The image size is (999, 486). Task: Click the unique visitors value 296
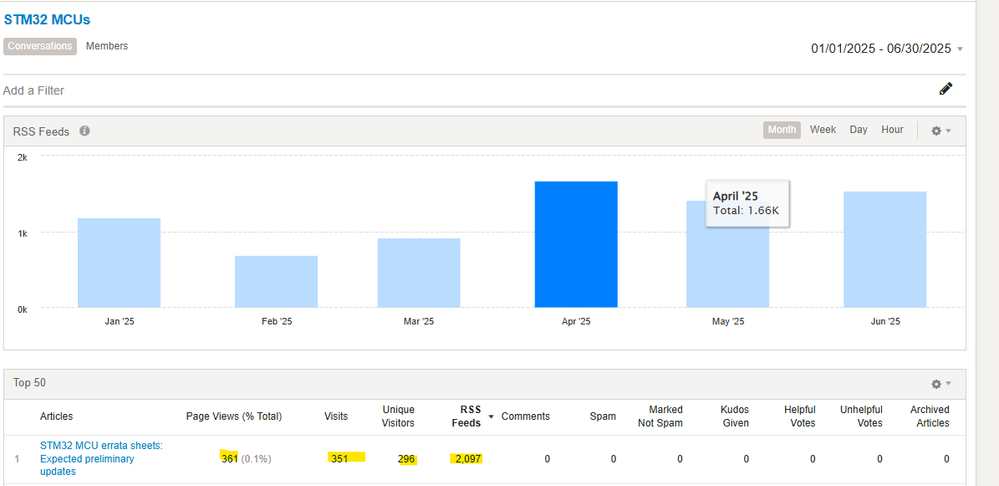coord(406,459)
